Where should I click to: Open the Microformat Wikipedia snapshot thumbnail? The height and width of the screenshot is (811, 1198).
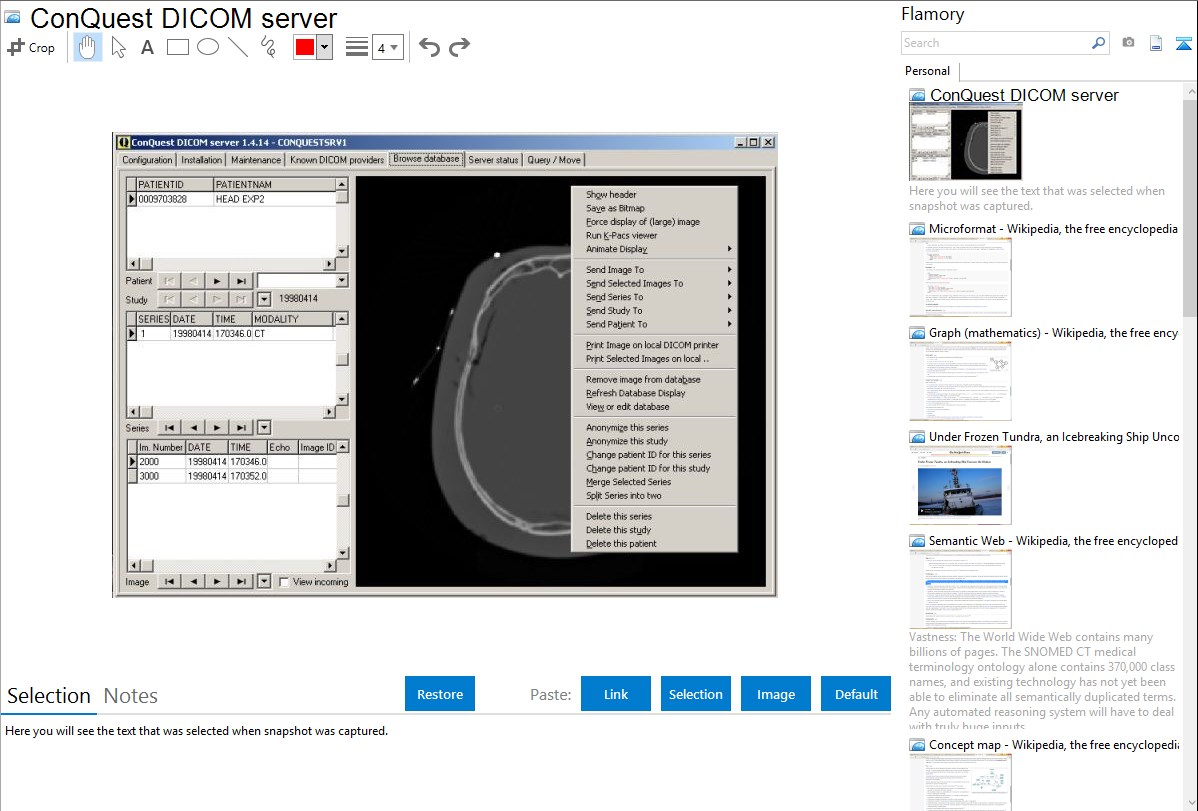[961, 277]
